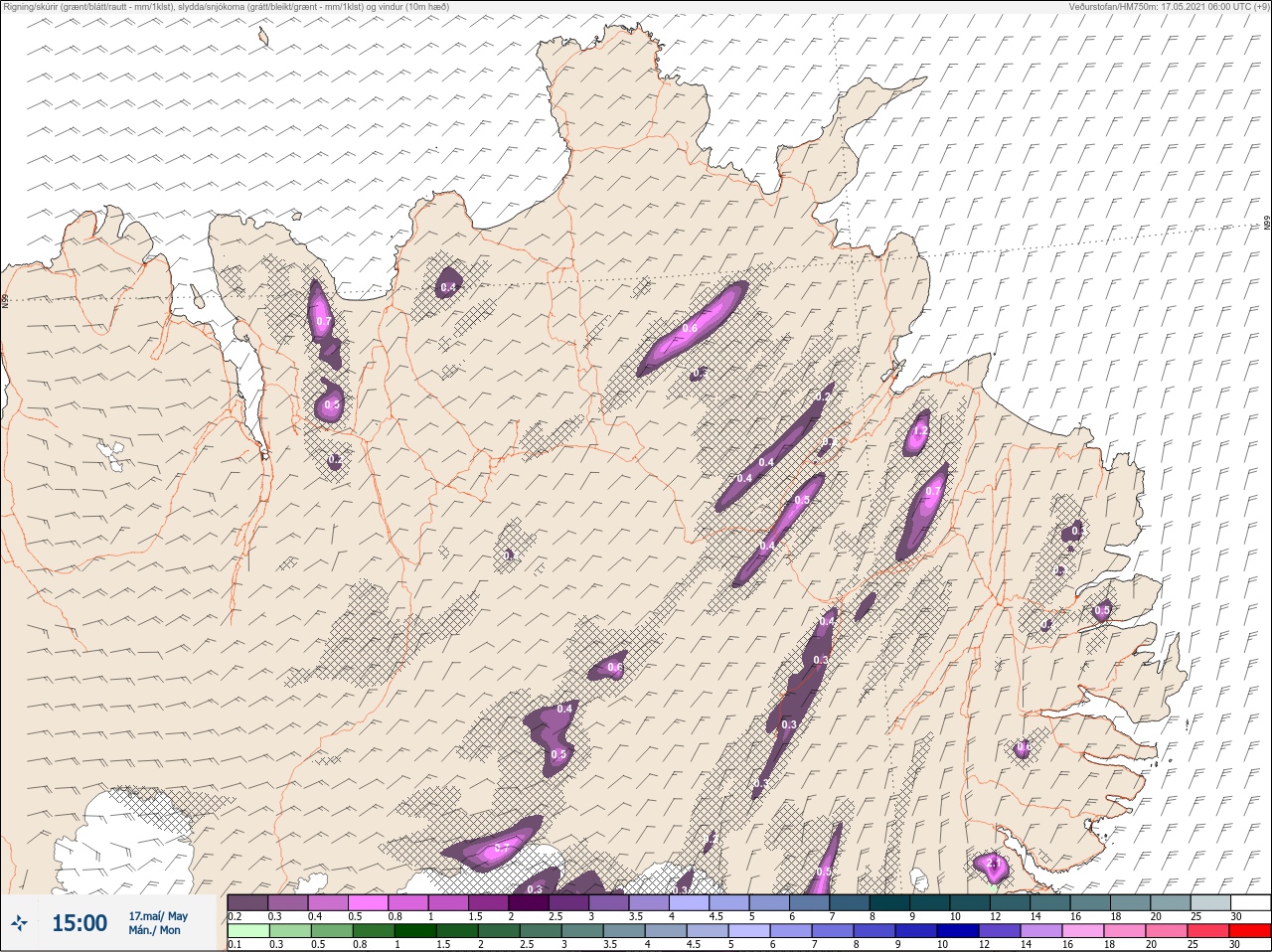The width and height of the screenshot is (1272, 952).
Task: Select white upper swatch between 25 and 30
Action: pos(1250,902)
